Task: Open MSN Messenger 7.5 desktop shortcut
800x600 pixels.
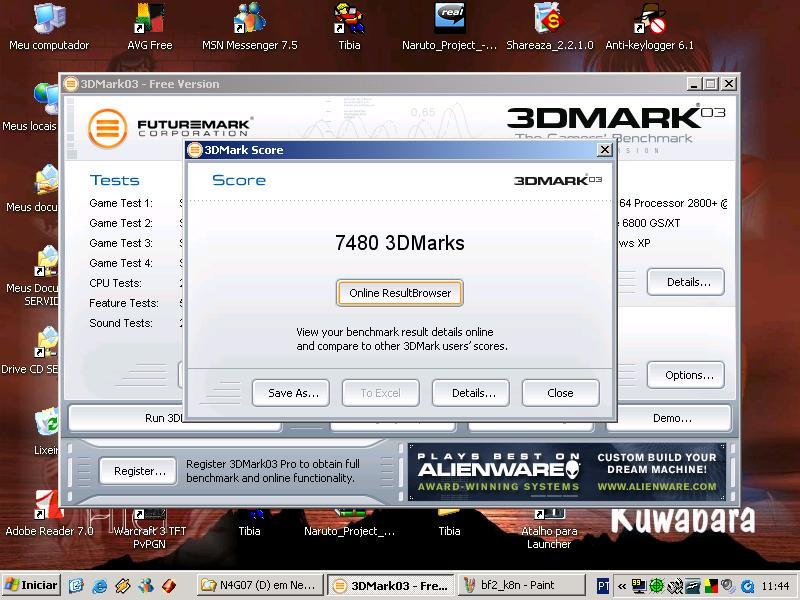Action: coord(249,27)
